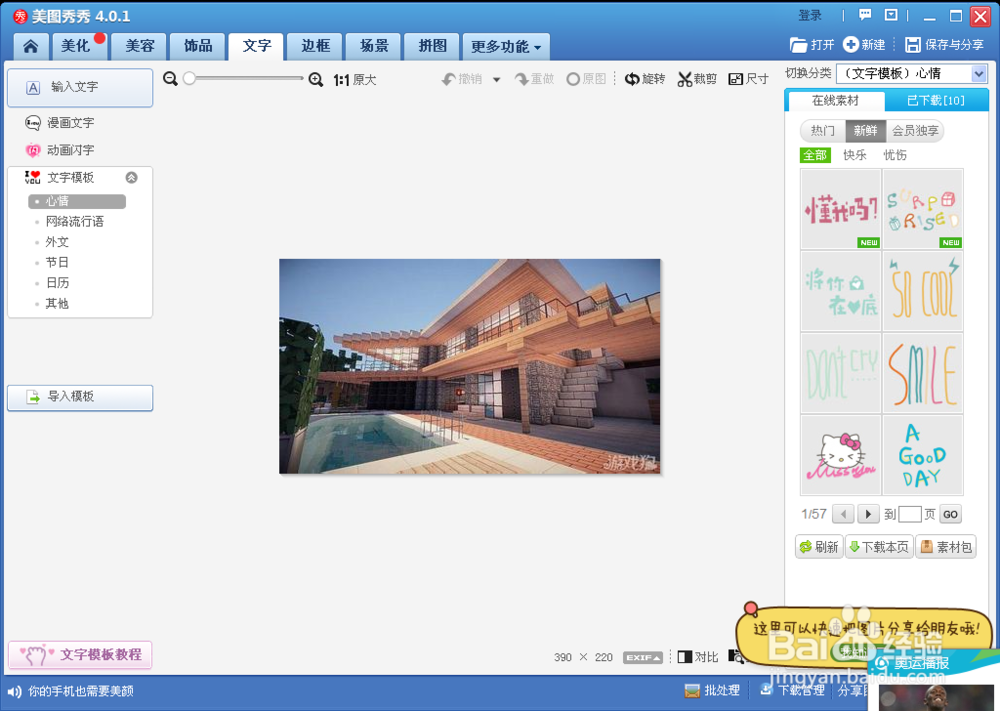1000x711 pixels.
Task: Set zoom to 1:1 原大
Action: coord(355,80)
